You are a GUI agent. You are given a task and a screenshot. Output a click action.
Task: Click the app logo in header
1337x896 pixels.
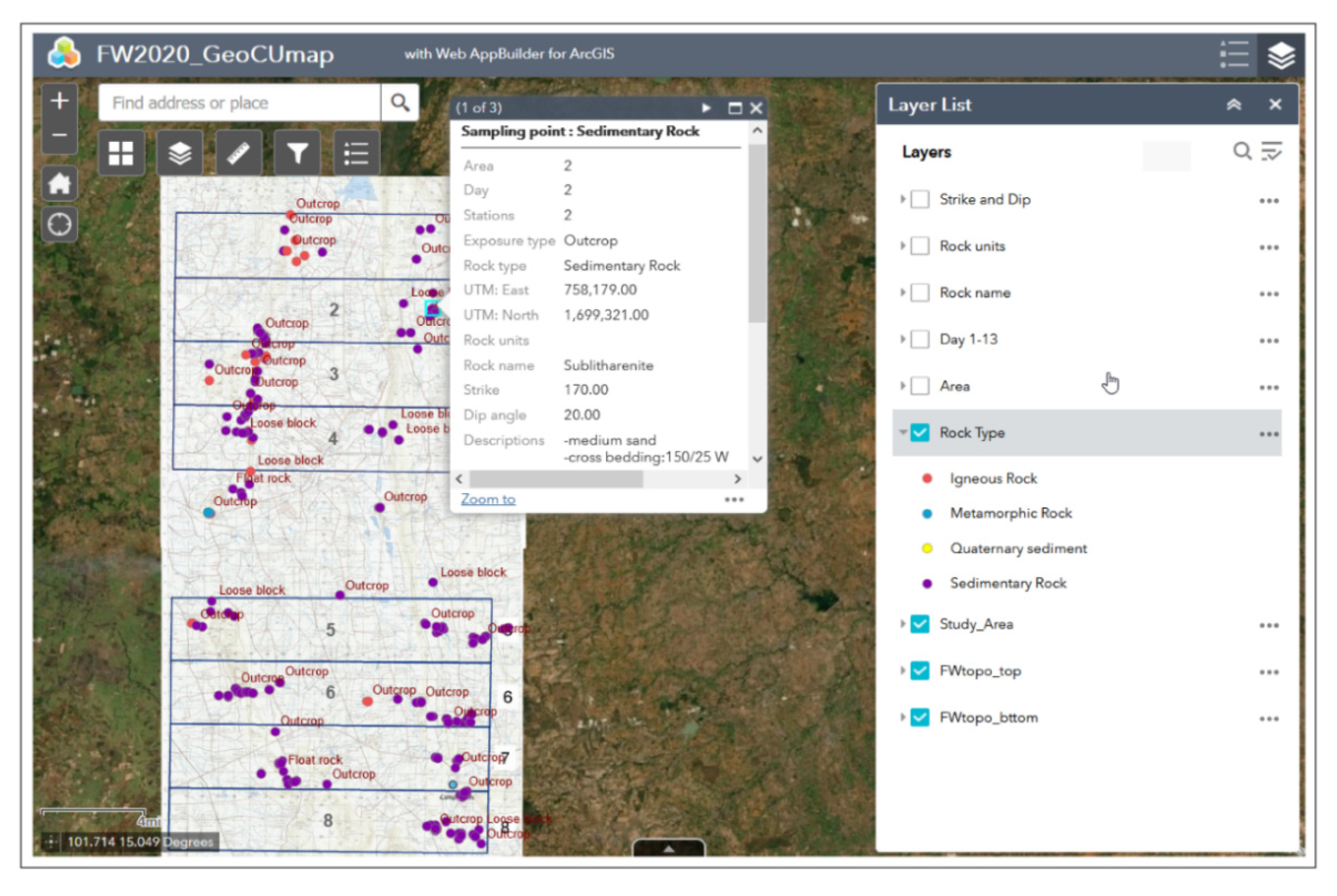pyautogui.click(x=64, y=54)
